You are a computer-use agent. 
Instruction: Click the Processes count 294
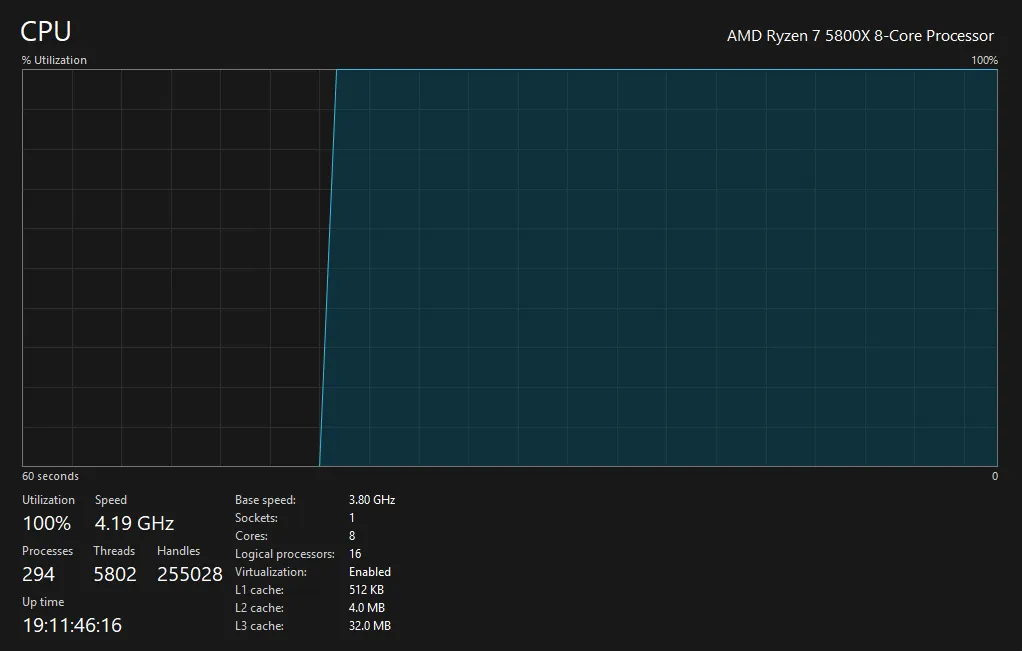click(38, 574)
